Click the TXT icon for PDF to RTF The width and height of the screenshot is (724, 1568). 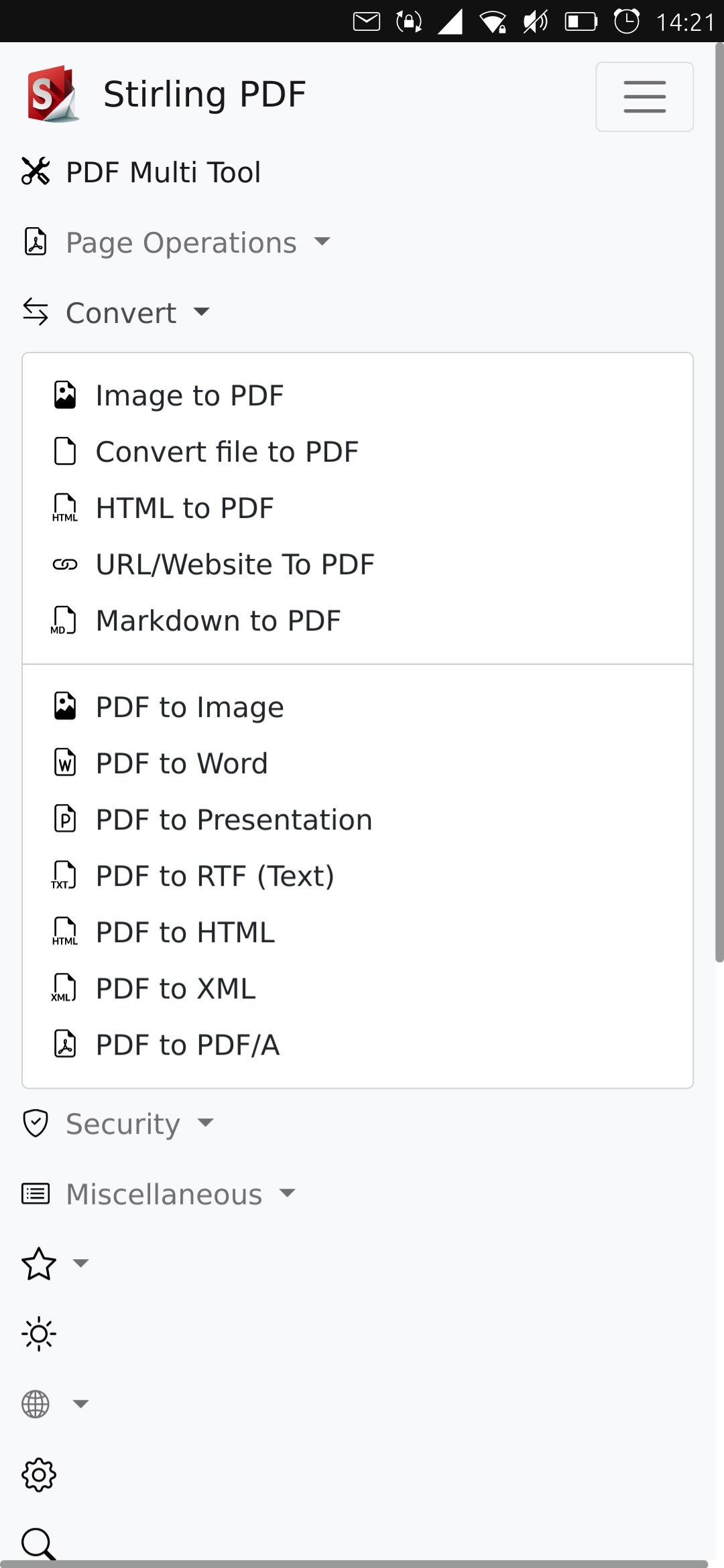pos(64,875)
